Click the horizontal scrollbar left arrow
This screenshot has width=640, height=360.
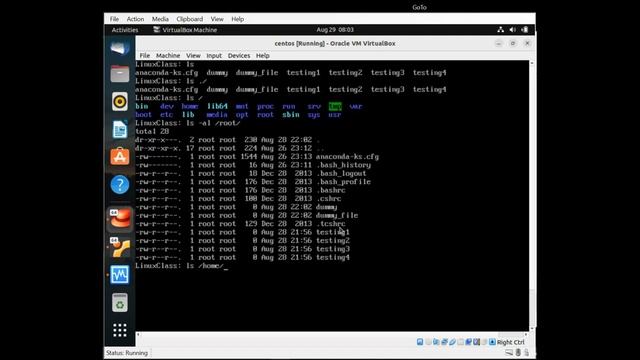[x=138, y=334]
